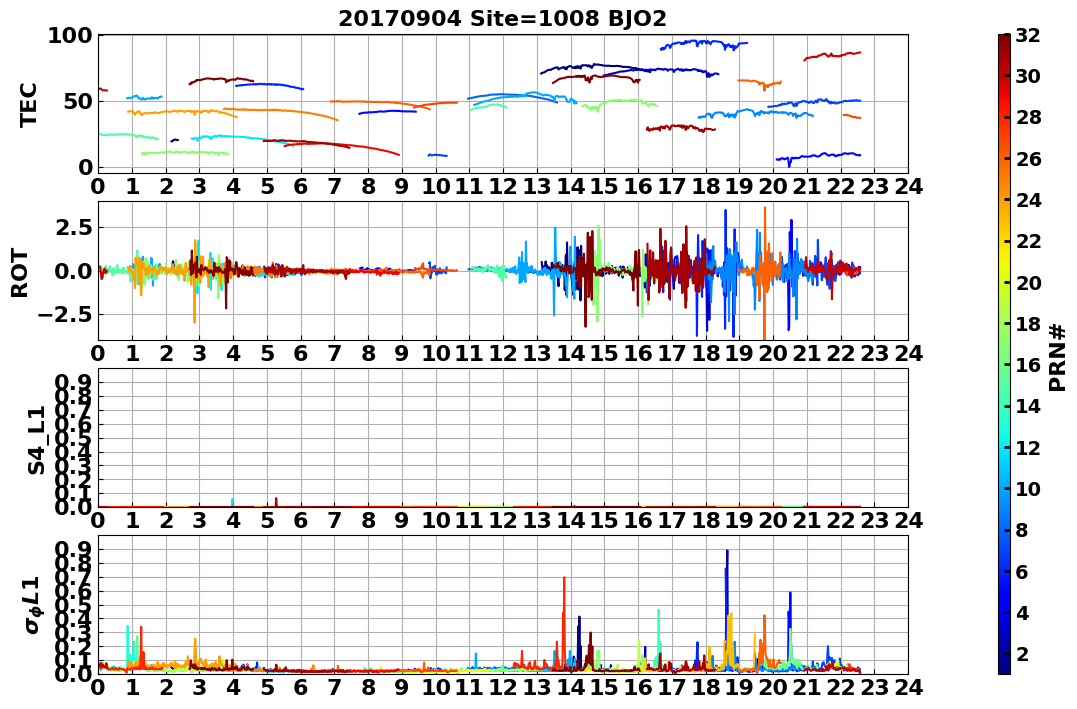Viewport: 1077px width, 709px height.
Task: Click the 2.5 tick on ROT axis
Action: point(73,227)
